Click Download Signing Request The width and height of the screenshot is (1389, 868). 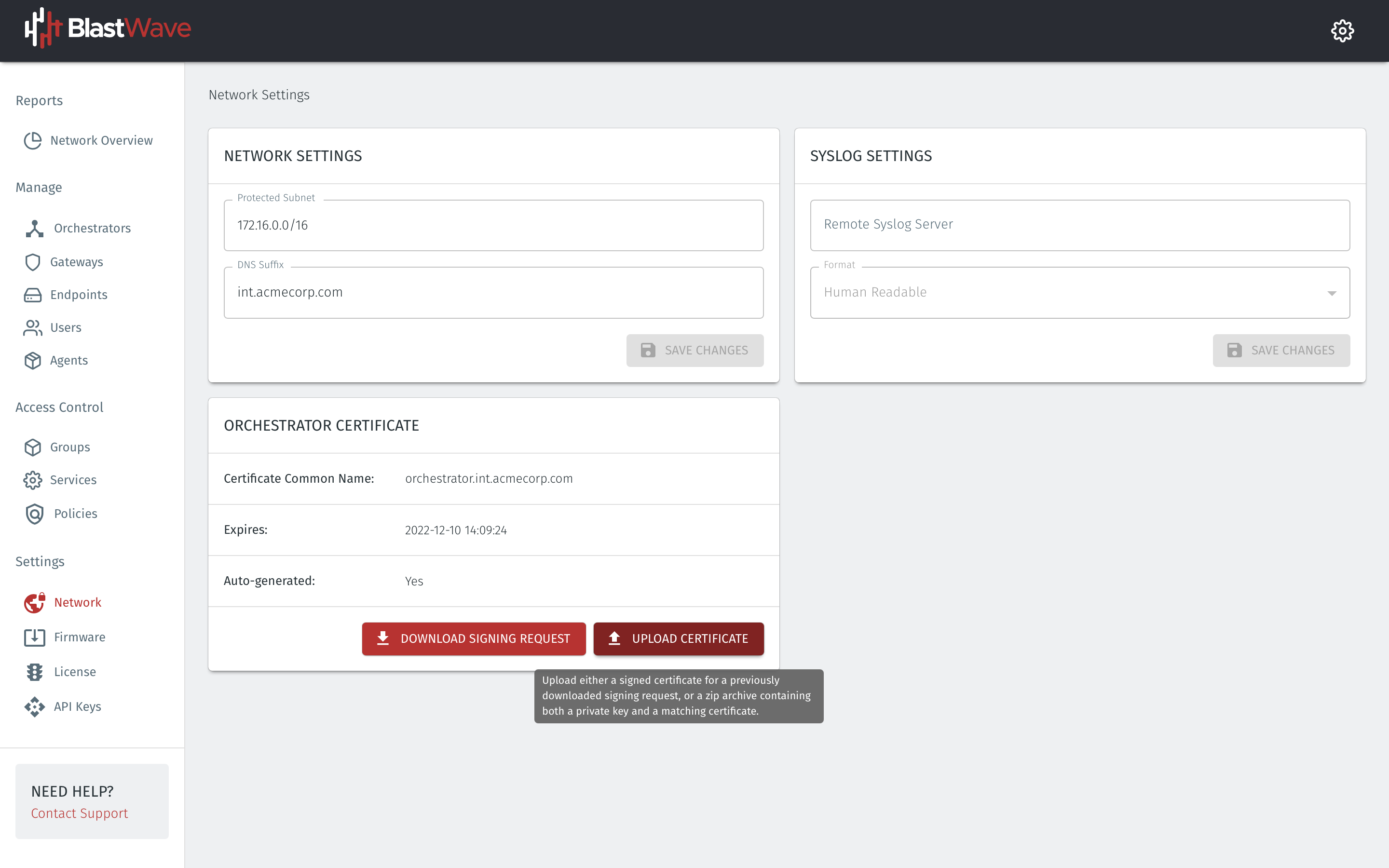pos(474,638)
